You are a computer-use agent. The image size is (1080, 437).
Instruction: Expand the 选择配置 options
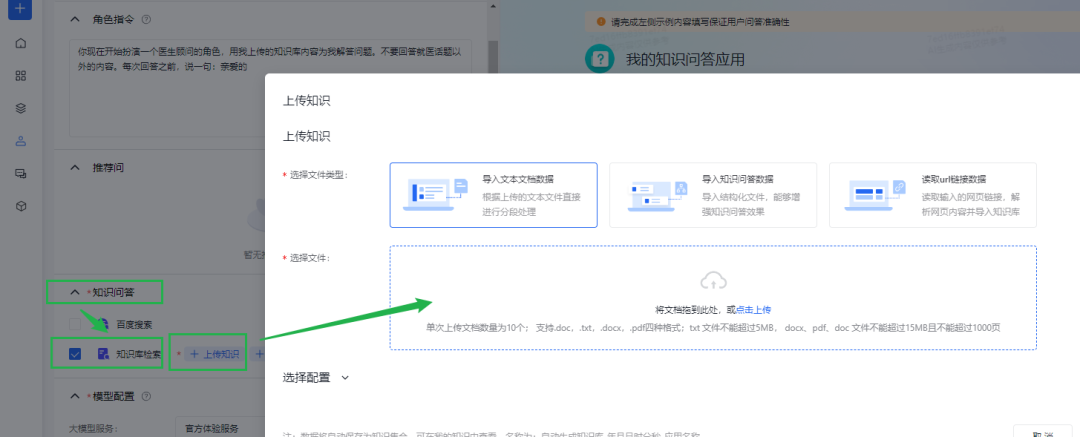345,378
